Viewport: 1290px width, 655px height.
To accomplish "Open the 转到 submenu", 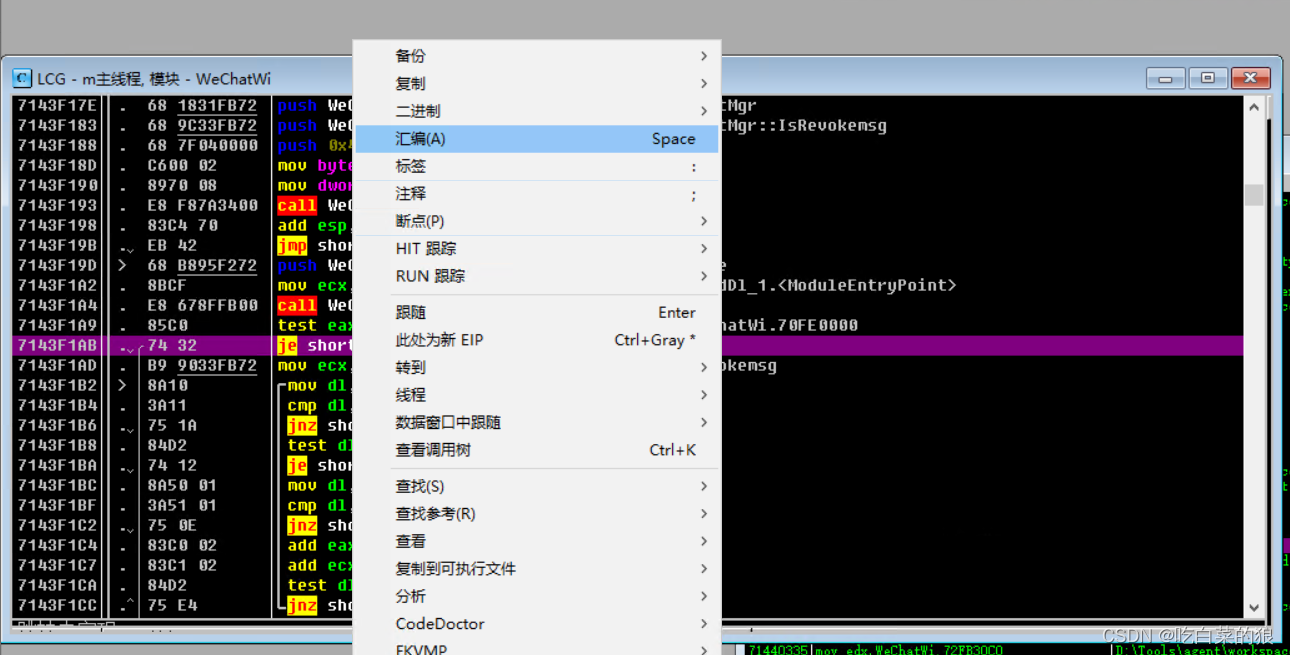I will pos(537,368).
